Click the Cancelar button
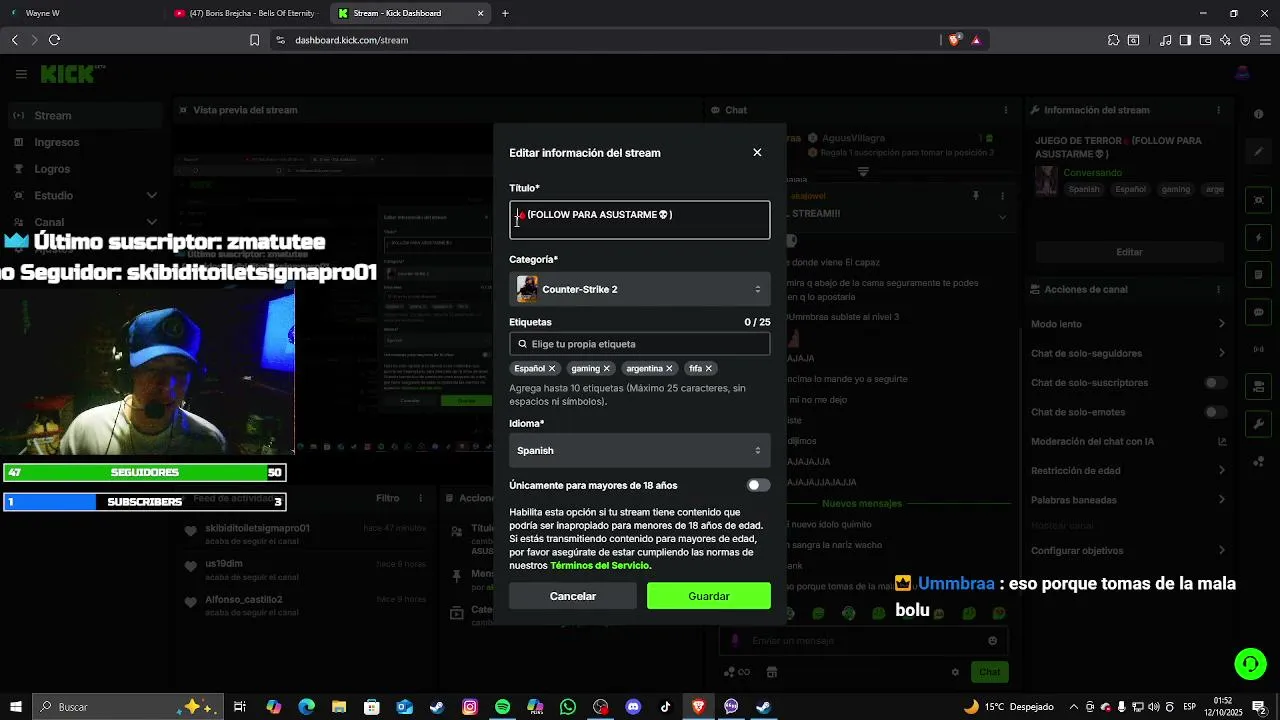The height and width of the screenshot is (720, 1280). click(x=573, y=596)
